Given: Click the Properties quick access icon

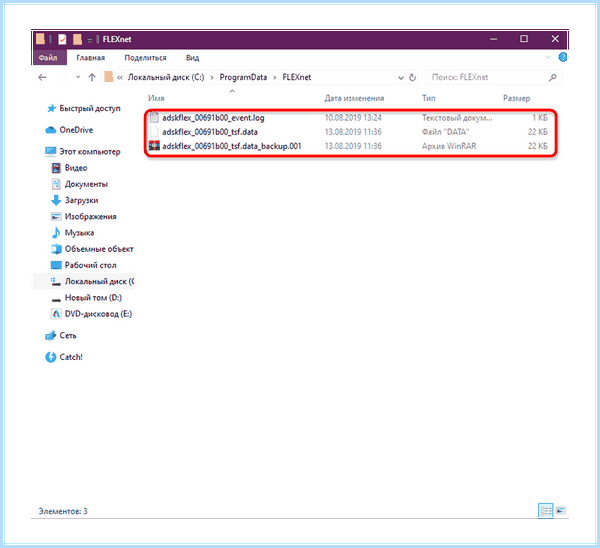Looking at the screenshot, I should click(62, 39).
